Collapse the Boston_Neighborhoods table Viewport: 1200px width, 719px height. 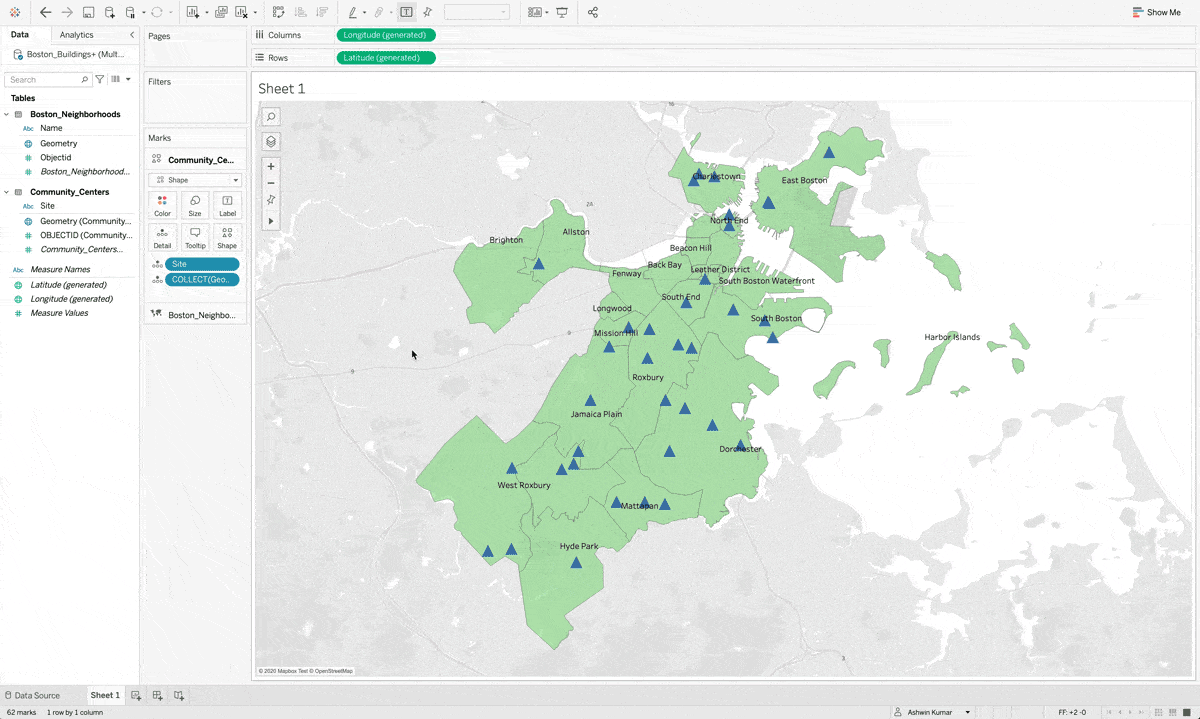click(x=7, y=114)
